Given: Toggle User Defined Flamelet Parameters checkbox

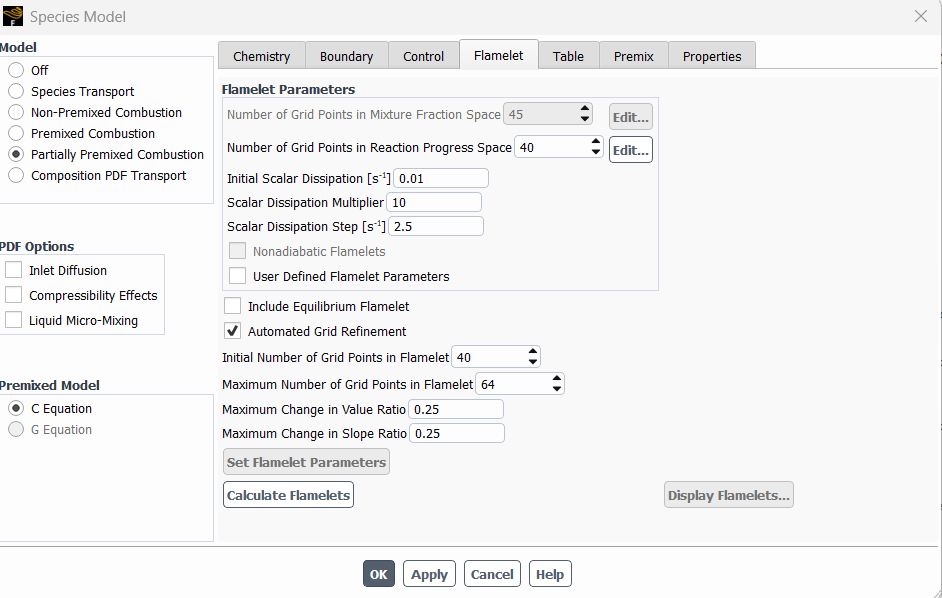Looking at the screenshot, I should click(x=237, y=276).
